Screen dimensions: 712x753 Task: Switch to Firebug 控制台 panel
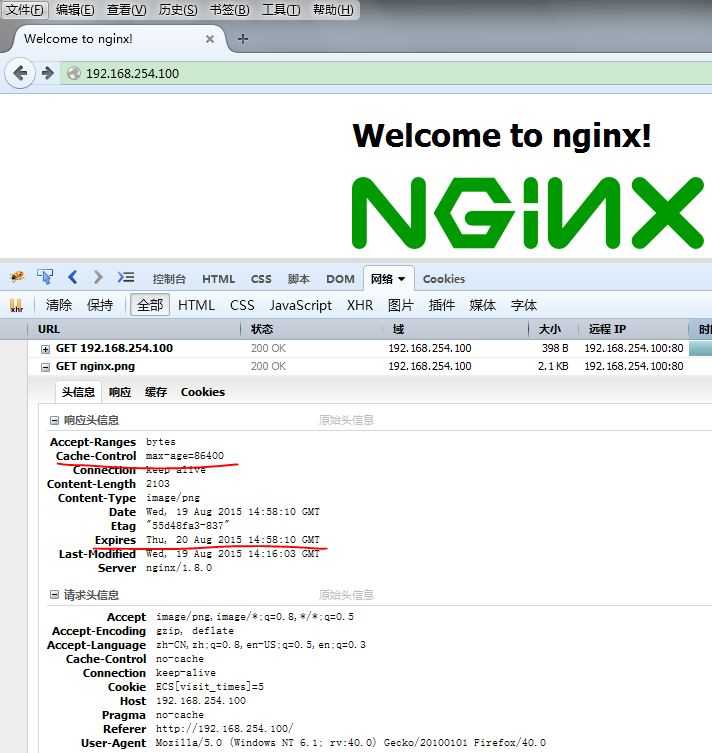click(x=169, y=279)
